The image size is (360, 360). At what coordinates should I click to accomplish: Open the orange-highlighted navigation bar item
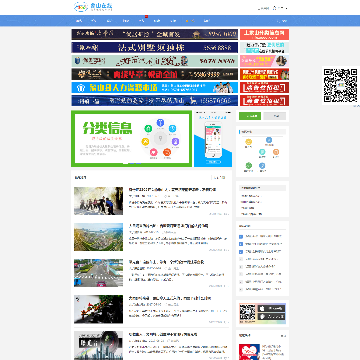(190, 21)
